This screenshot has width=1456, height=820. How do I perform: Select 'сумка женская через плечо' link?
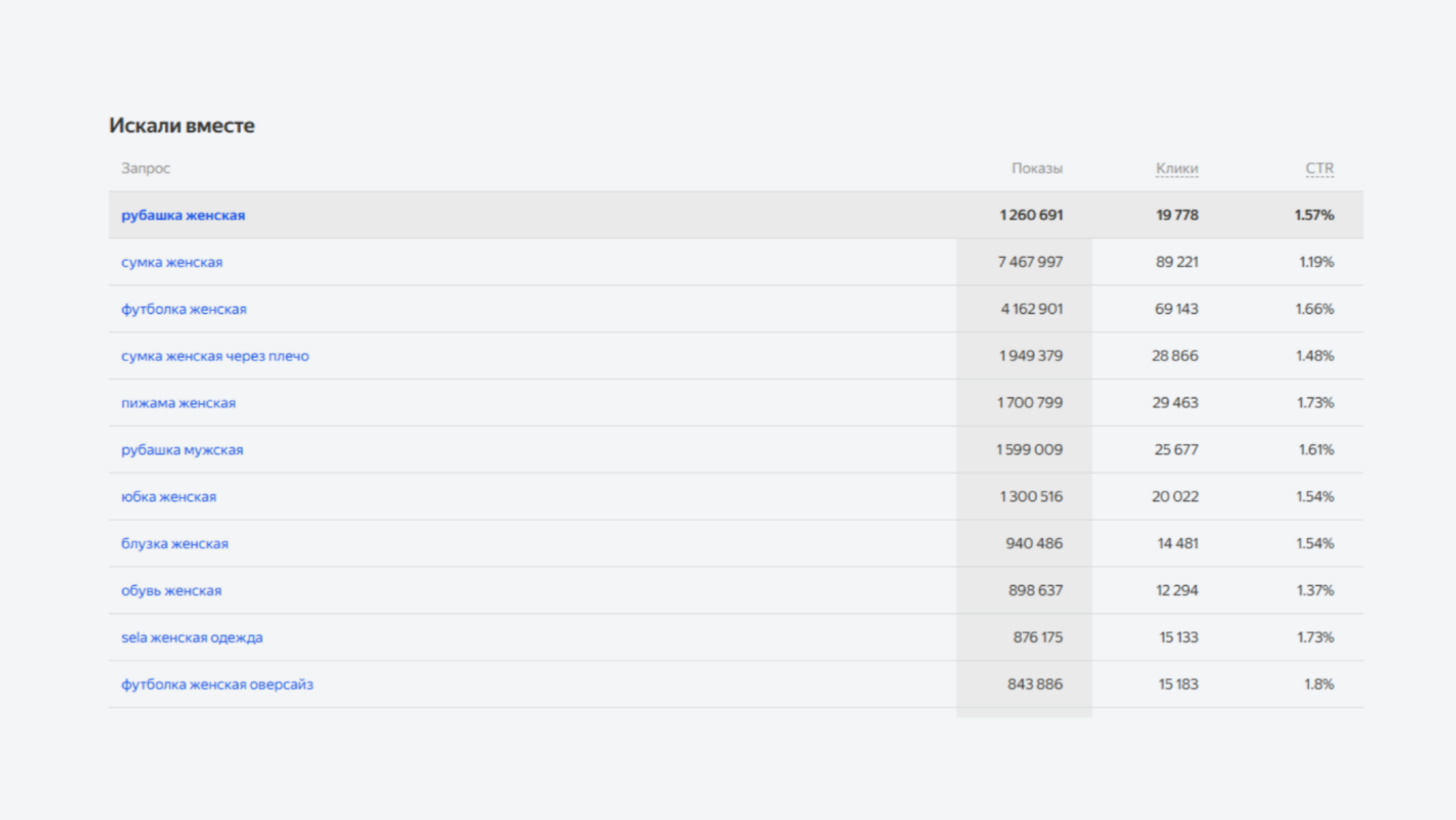coord(214,356)
